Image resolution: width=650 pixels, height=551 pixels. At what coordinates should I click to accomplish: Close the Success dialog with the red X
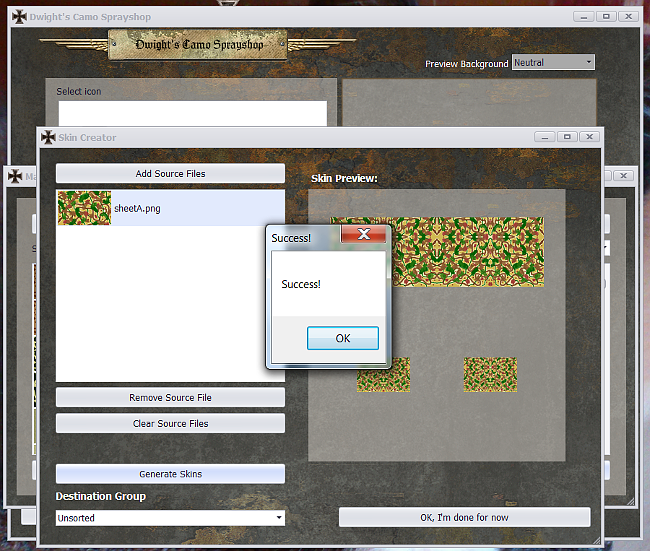[364, 234]
